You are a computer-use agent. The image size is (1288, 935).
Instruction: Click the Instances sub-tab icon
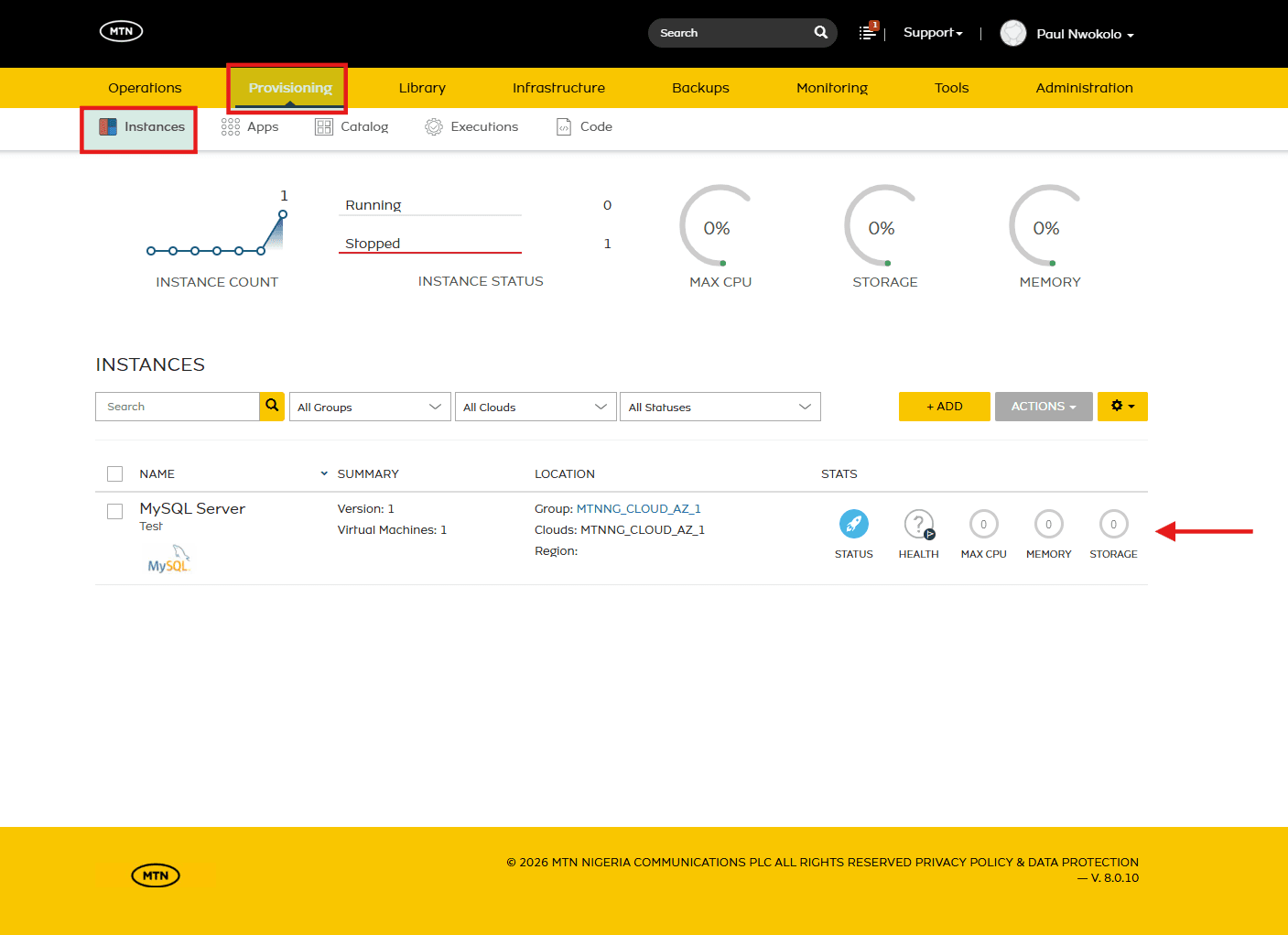[108, 127]
